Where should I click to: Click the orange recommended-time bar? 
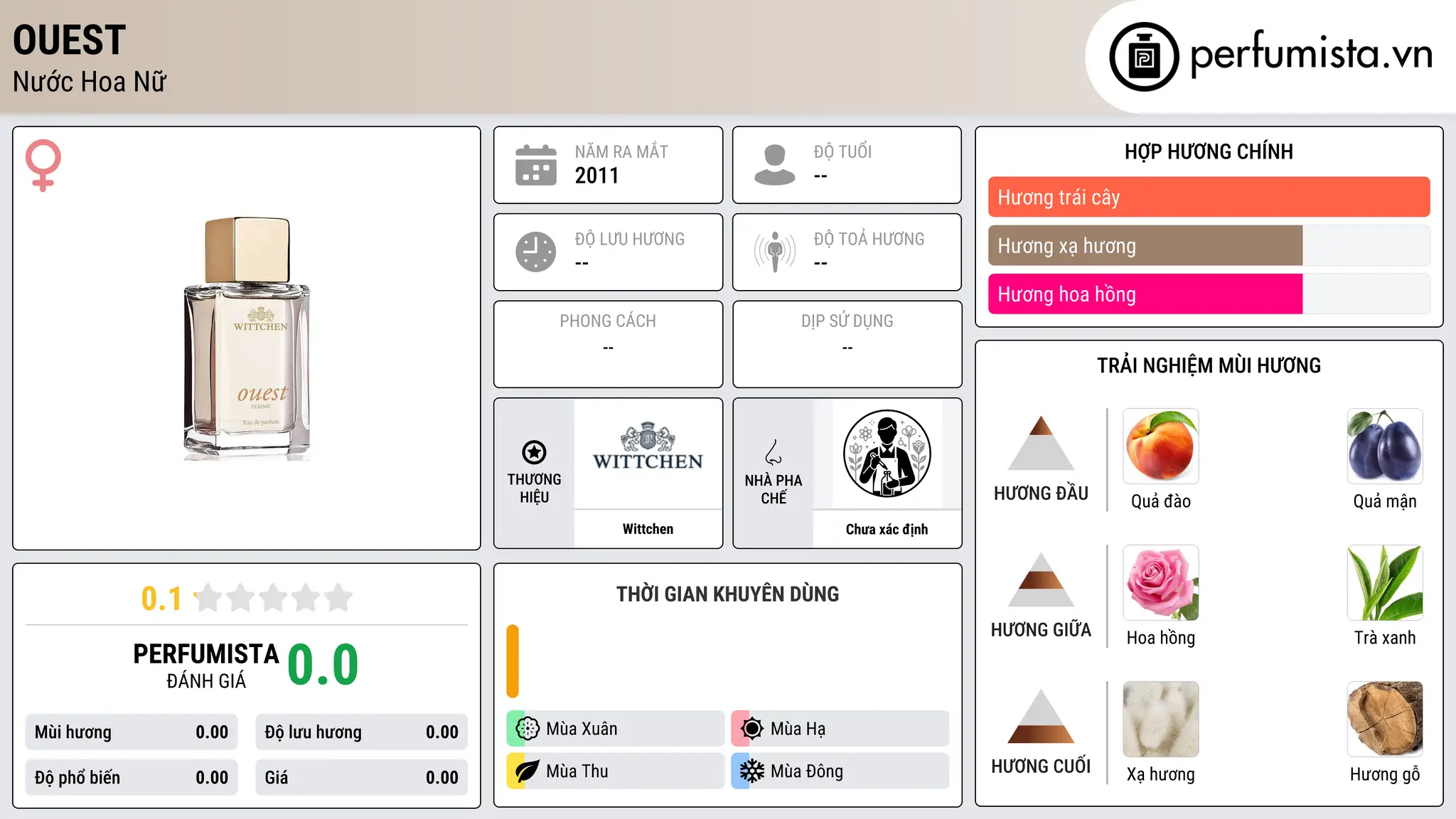coord(513,661)
